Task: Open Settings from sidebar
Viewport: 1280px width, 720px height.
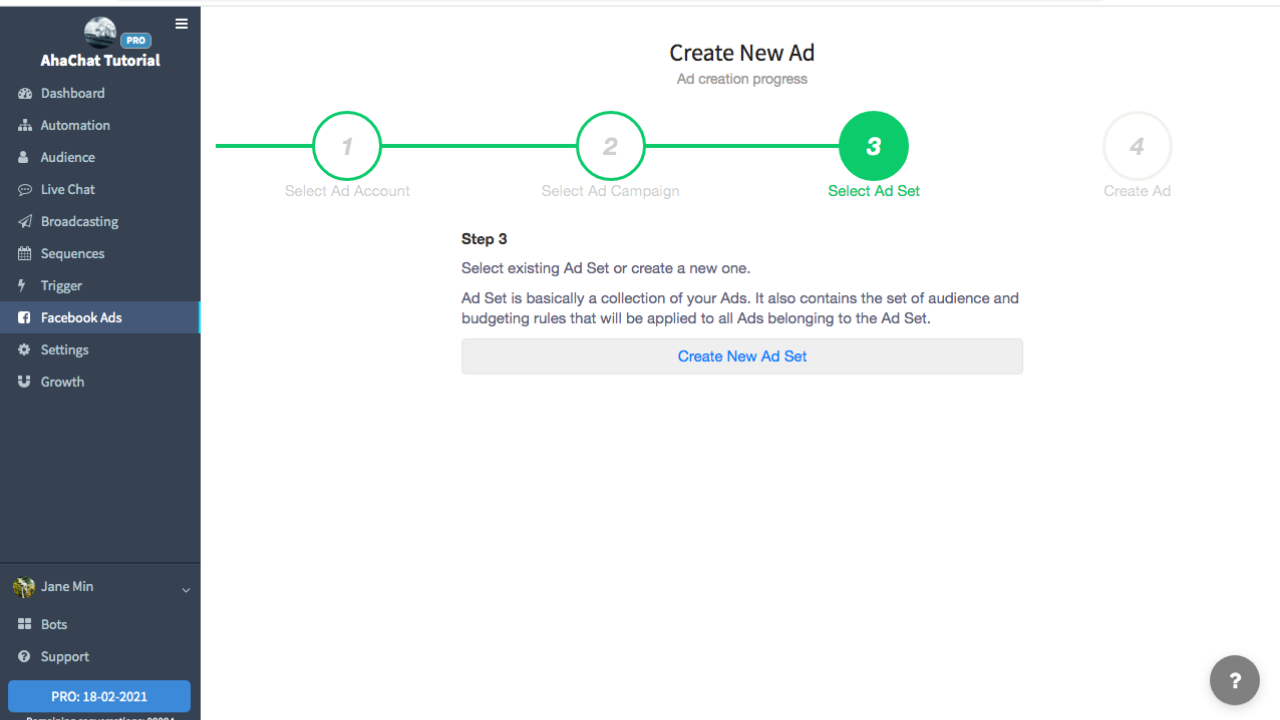Action: click(100, 349)
